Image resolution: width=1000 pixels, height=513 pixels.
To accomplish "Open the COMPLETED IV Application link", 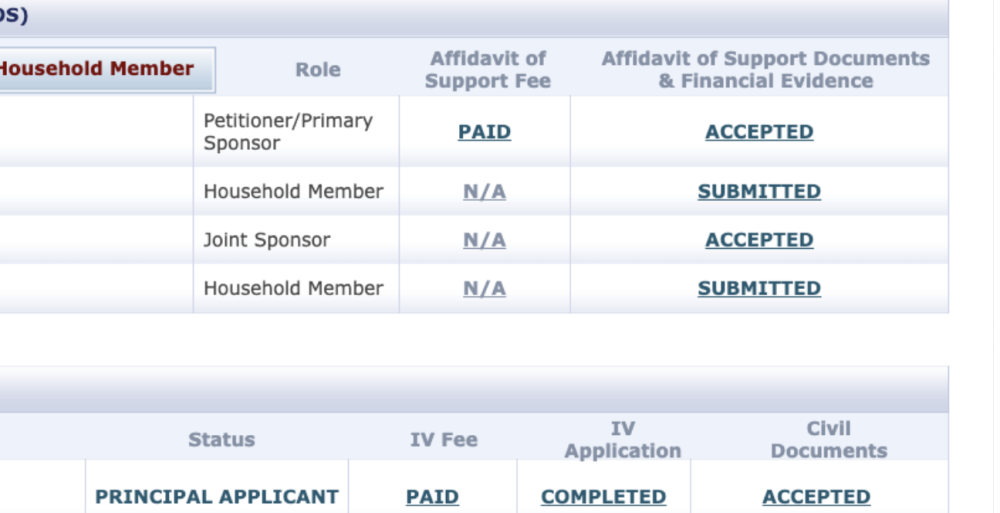I will [x=603, y=497].
